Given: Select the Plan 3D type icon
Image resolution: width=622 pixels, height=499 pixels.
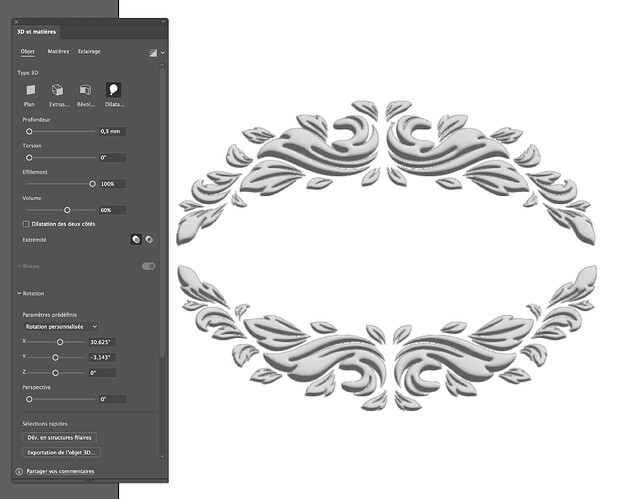Looking at the screenshot, I should [30, 90].
